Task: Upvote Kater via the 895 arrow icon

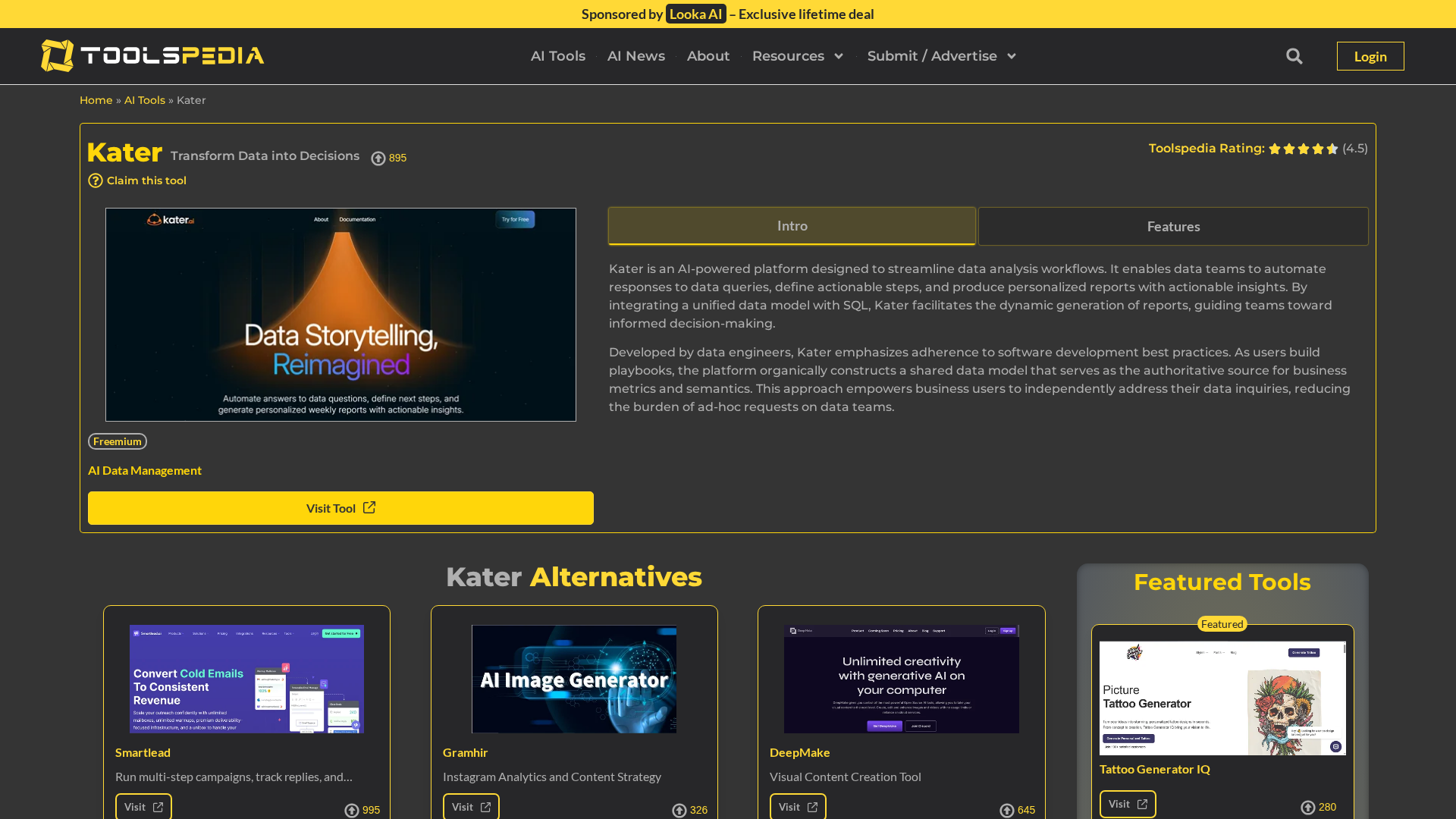Action: pyautogui.click(x=378, y=158)
